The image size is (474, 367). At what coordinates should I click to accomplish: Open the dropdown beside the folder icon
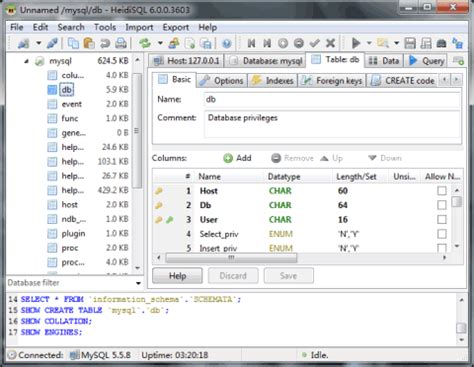coord(396,43)
